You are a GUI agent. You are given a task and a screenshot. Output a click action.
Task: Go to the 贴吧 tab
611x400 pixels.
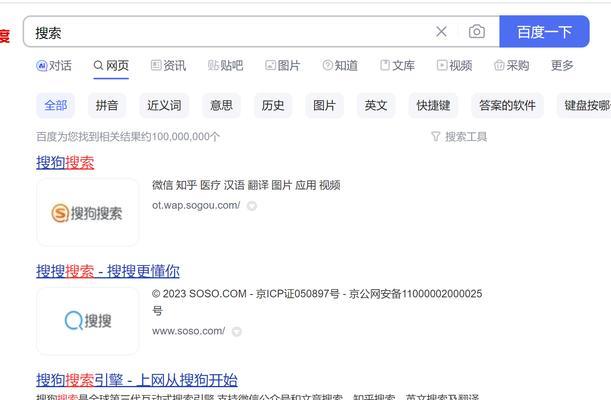click(x=225, y=65)
